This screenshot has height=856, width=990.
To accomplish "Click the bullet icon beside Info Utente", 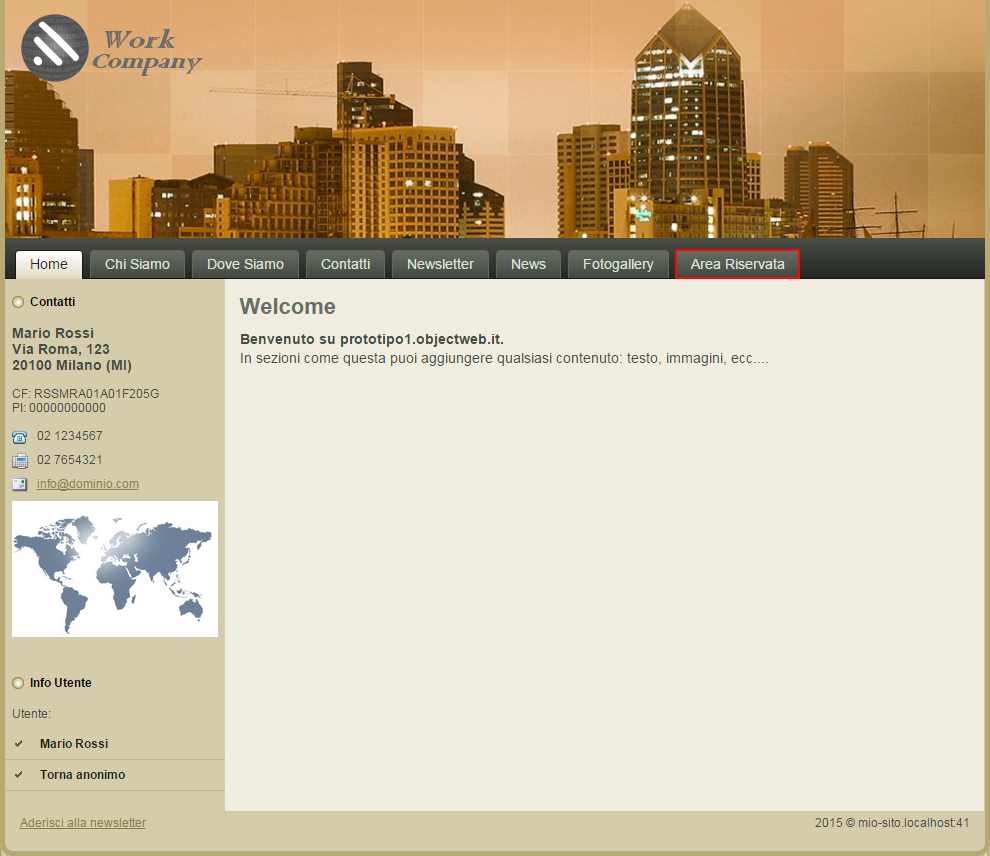I will (18, 683).
